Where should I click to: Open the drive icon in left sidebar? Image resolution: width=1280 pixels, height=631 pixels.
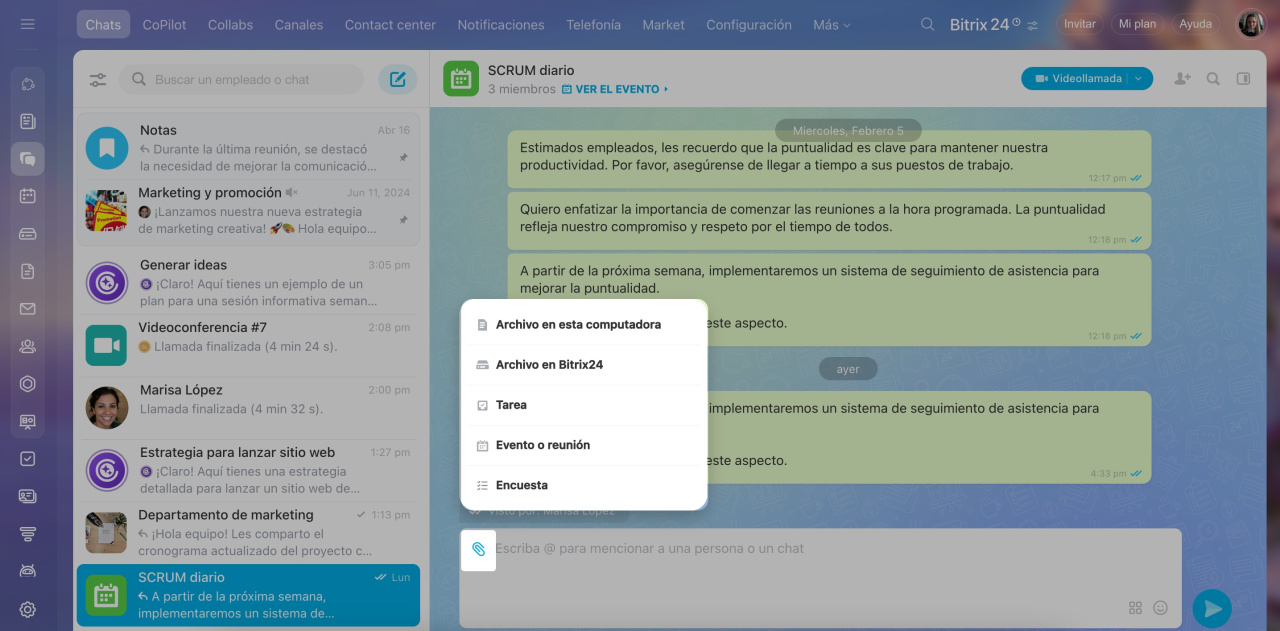pos(28,233)
